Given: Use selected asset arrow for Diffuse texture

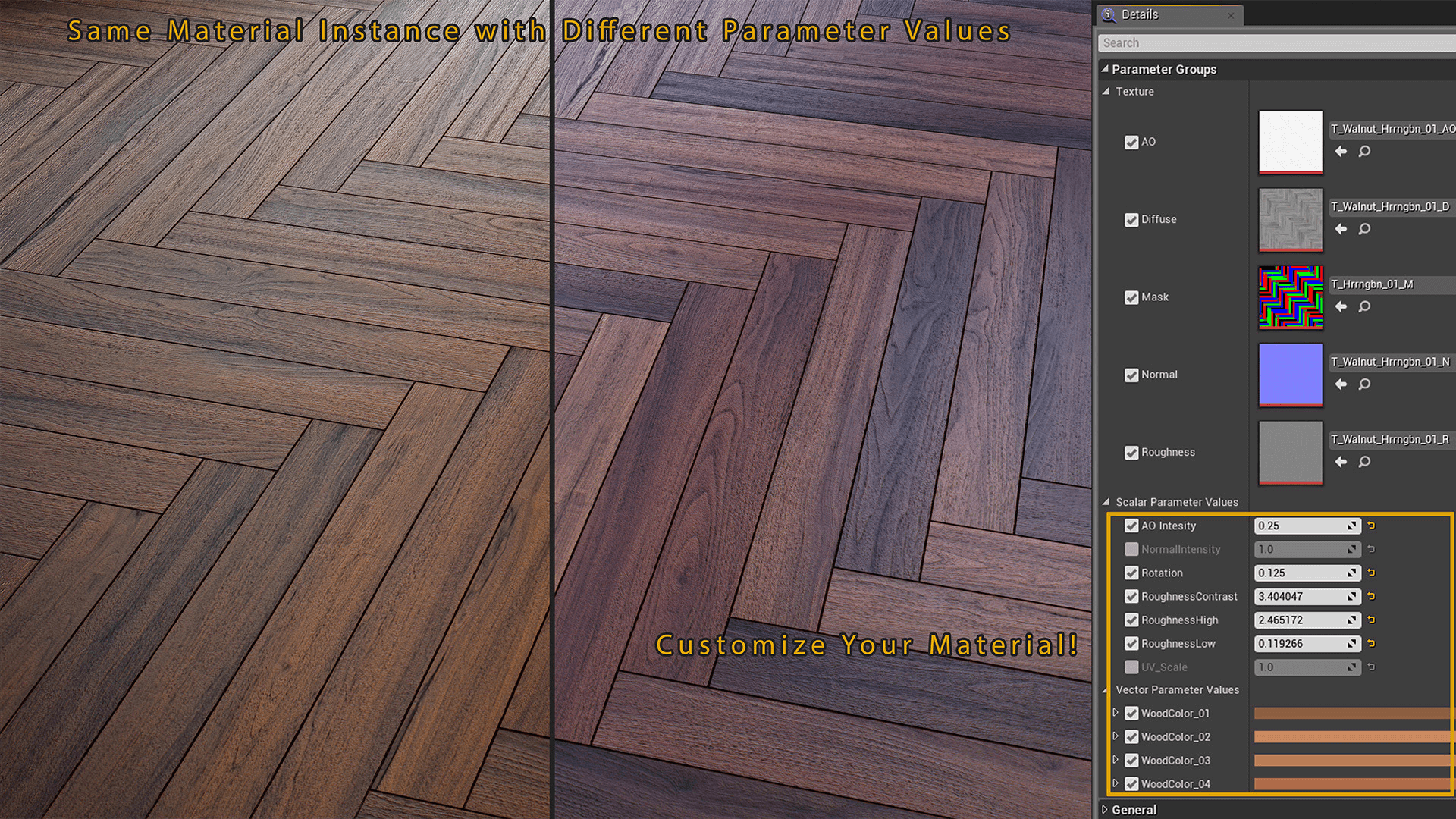Looking at the screenshot, I should (1341, 229).
